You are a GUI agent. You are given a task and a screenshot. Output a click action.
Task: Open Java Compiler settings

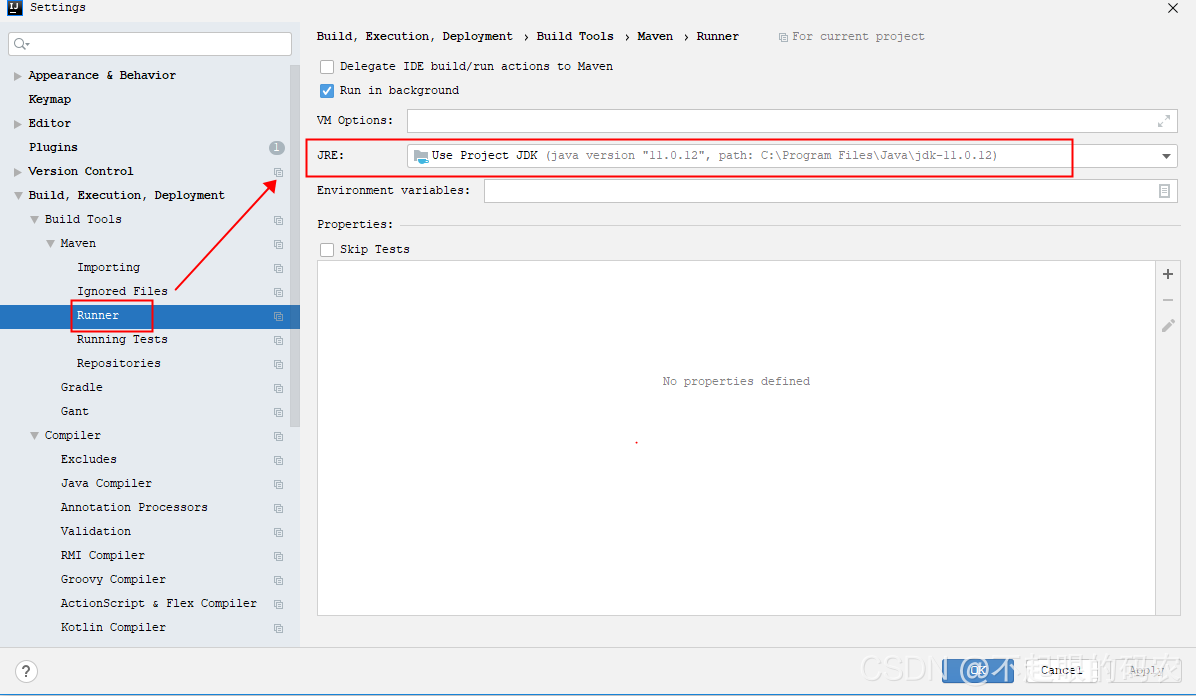pyautogui.click(x=106, y=484)
